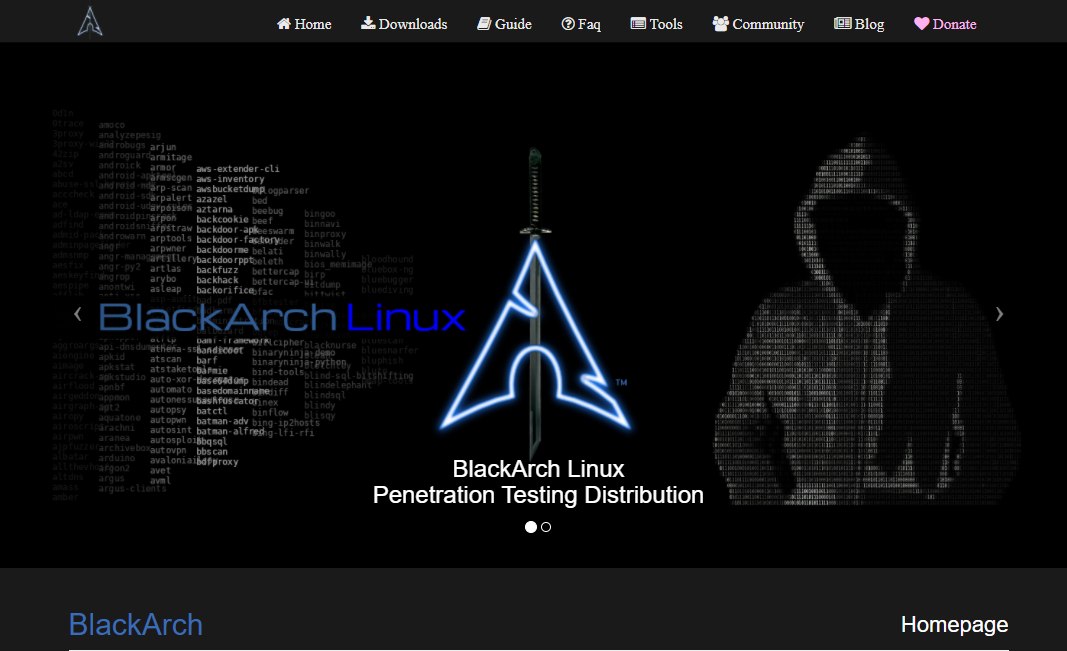Open the Faq page
The width and height of the screenshot is (1067, 651).
581,24
